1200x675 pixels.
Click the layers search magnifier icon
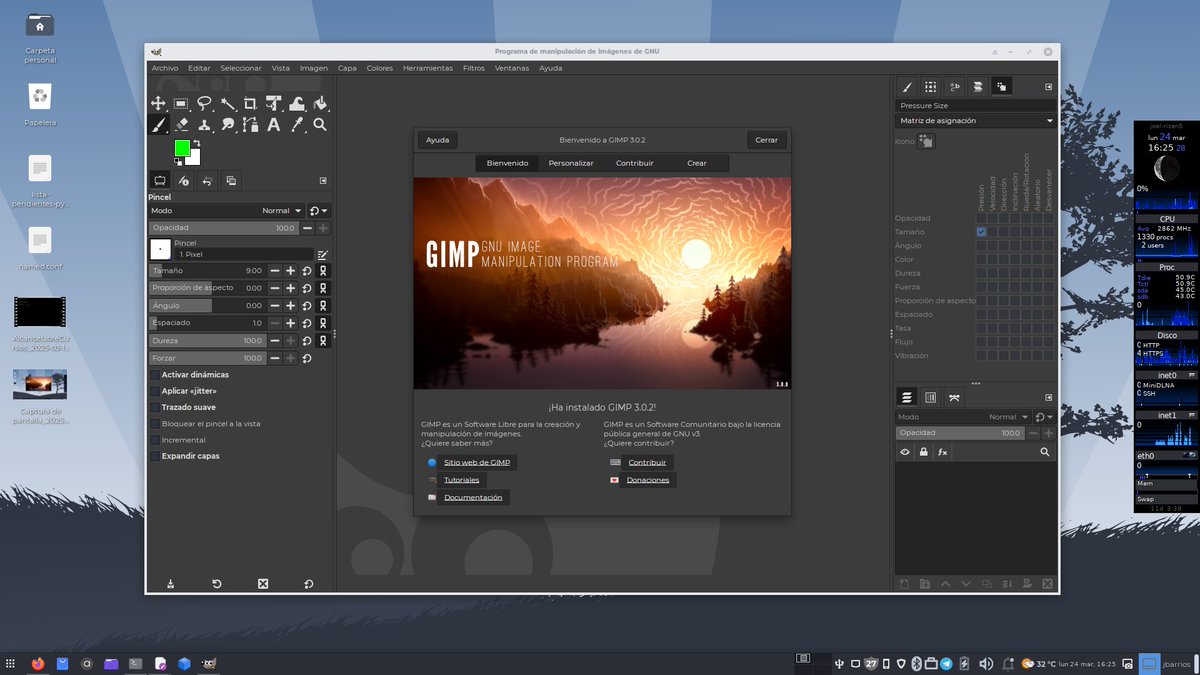click(1045, 453)
